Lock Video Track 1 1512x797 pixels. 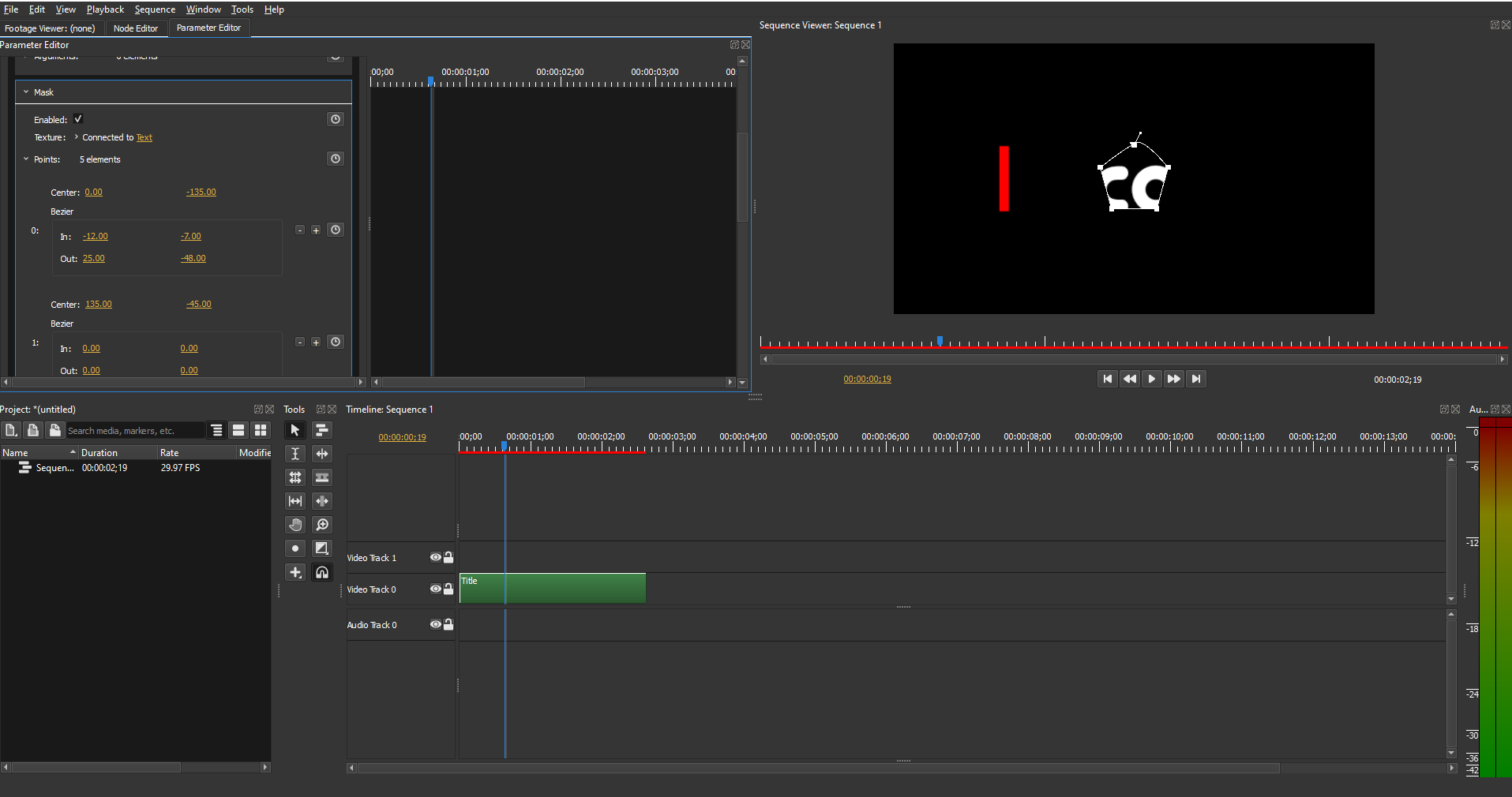pyautogui.click(x=448, y=557)
